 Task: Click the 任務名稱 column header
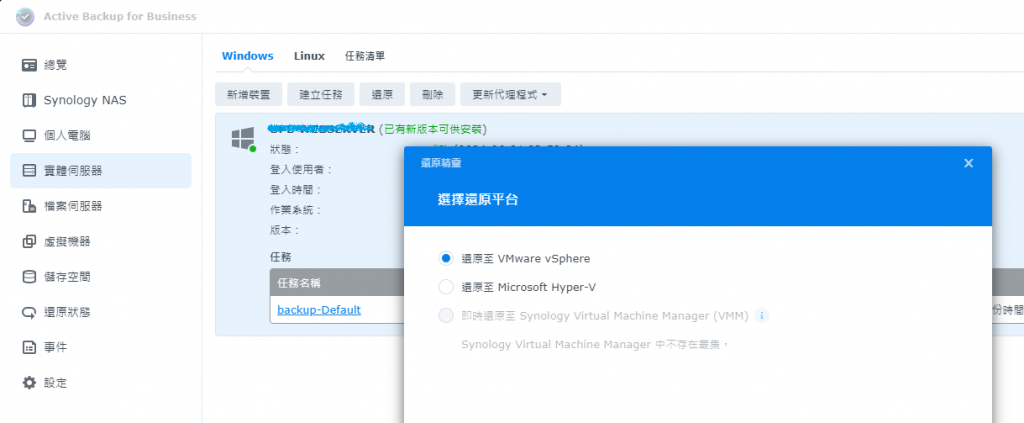point(298,283)
